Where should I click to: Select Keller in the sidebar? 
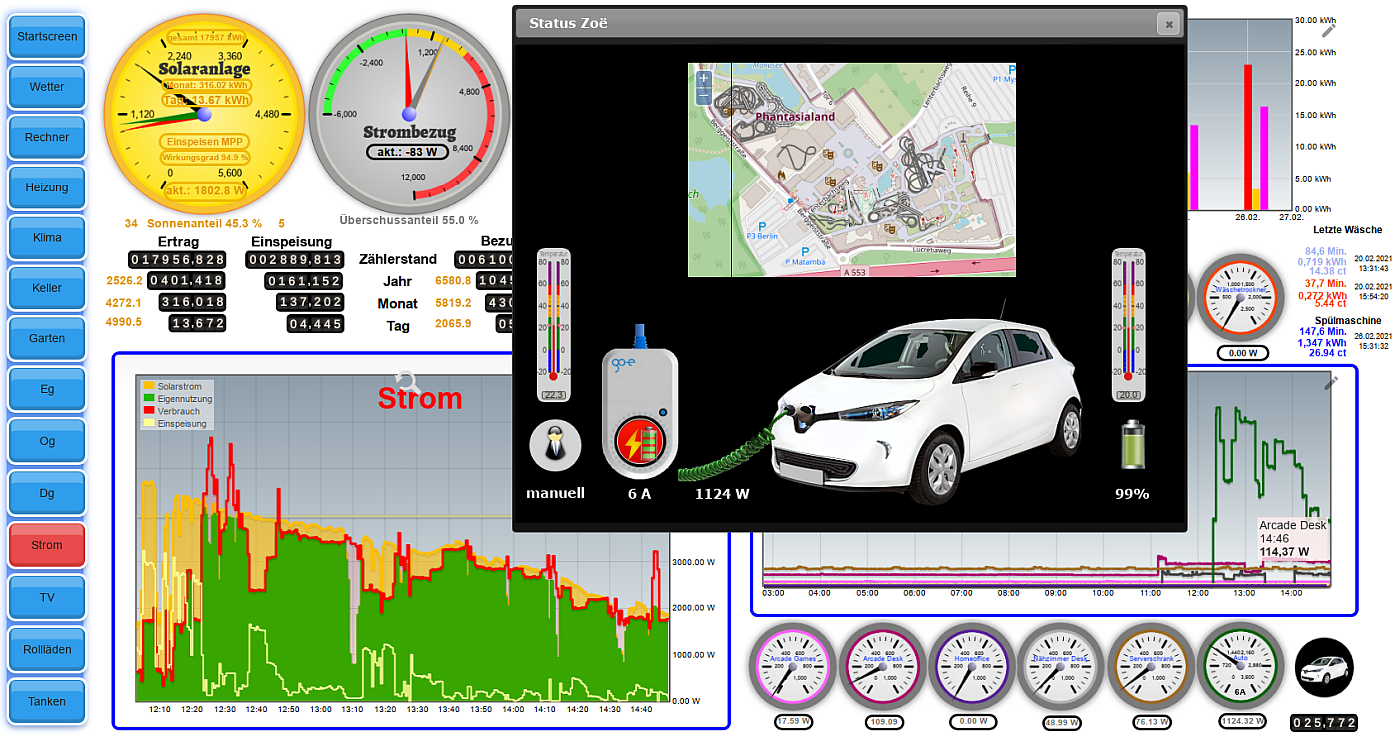tap(47, 288)
